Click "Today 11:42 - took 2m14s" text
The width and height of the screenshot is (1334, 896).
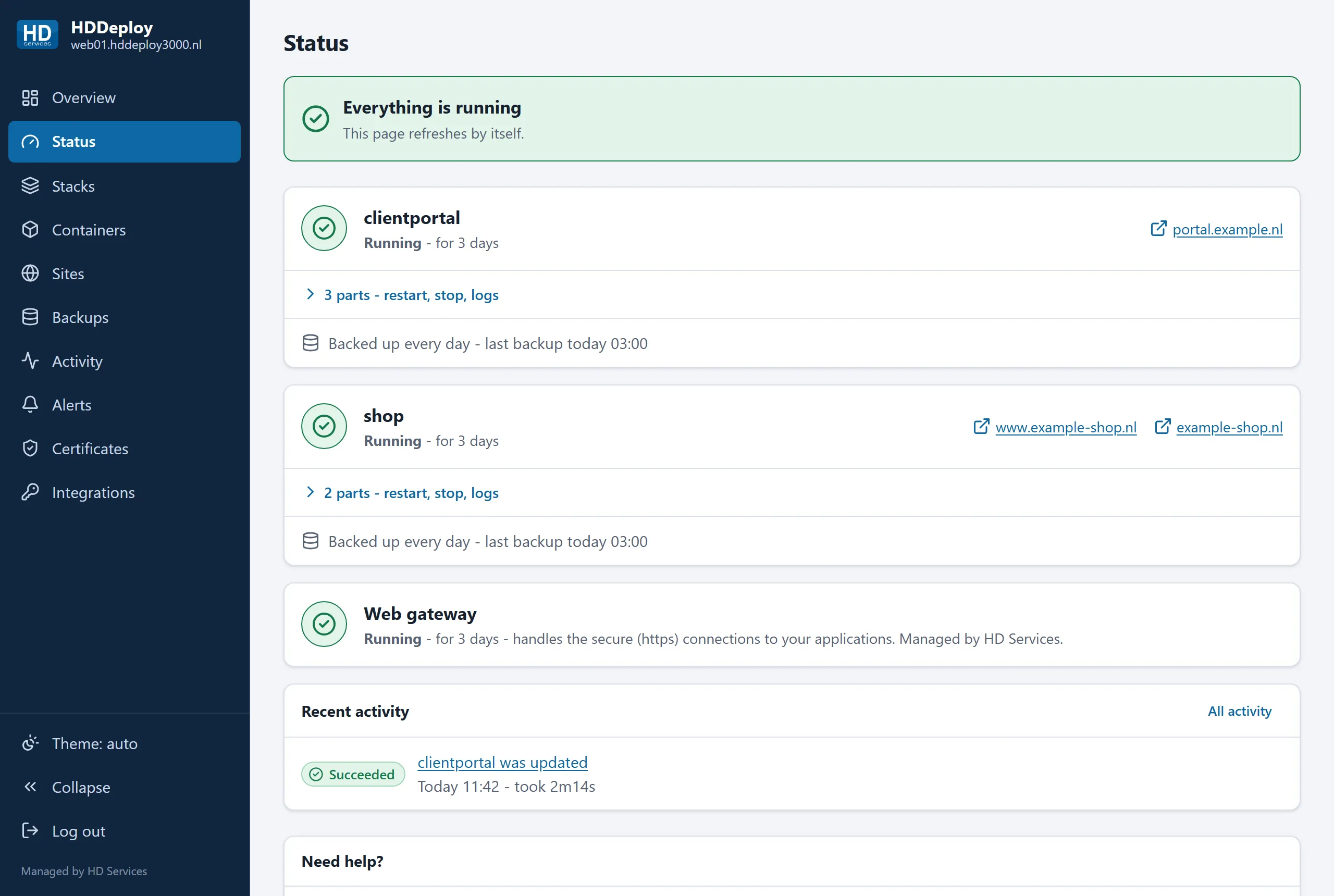[x=506, y=786]
